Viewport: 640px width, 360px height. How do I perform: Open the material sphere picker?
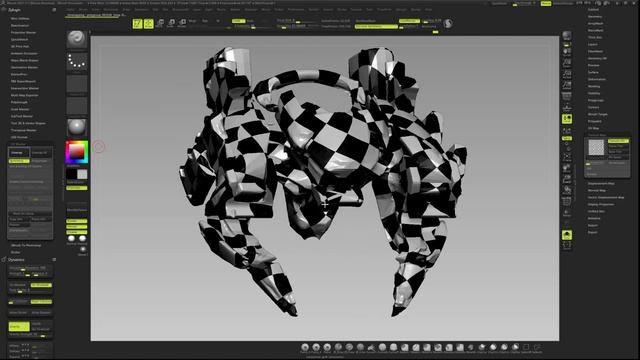click(77, 127)
